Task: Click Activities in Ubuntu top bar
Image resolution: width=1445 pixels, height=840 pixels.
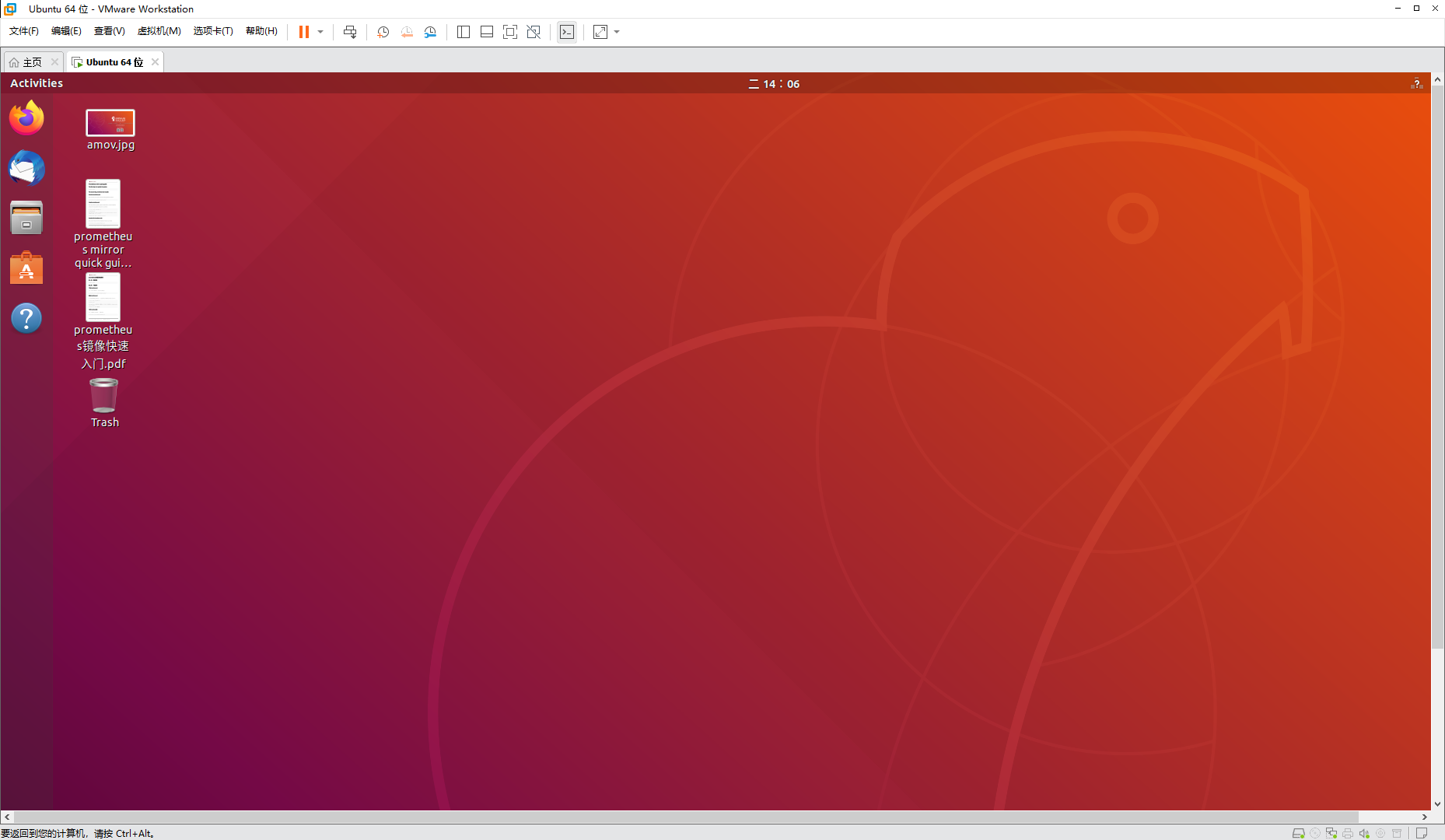Action: [37, 83]
